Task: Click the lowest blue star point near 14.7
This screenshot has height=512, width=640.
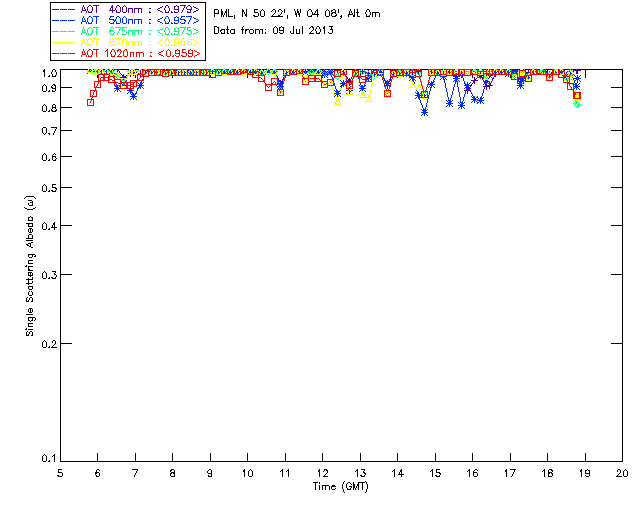Action: (x=424, y=112)
